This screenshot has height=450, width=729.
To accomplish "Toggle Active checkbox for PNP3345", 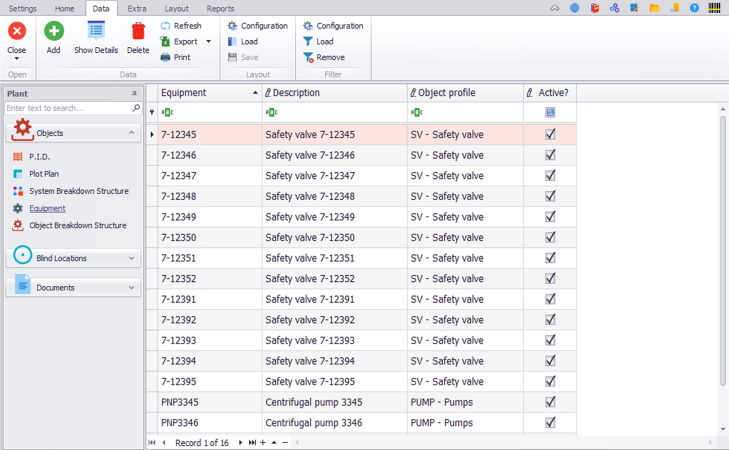I will (x=550, y=402).
